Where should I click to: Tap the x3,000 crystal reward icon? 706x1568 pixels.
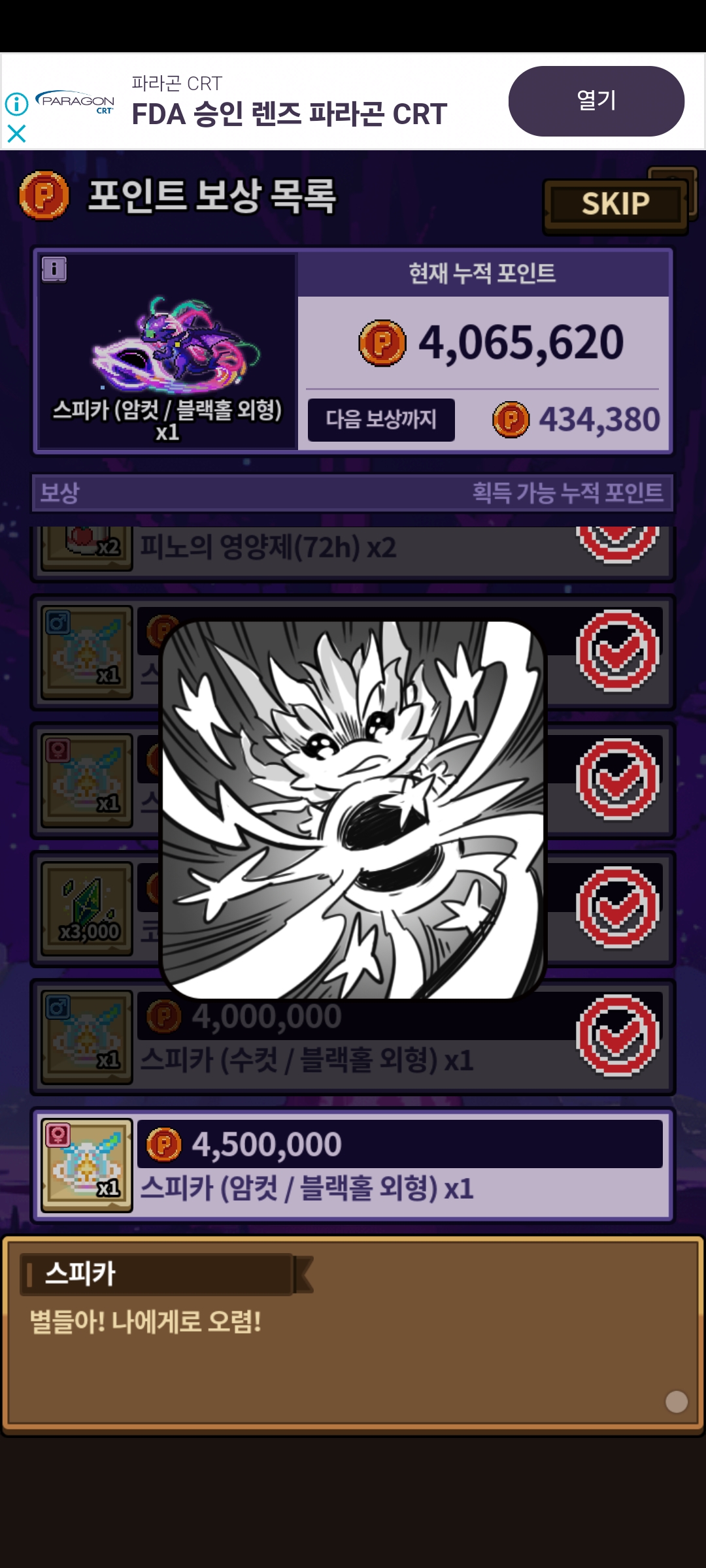87,909
